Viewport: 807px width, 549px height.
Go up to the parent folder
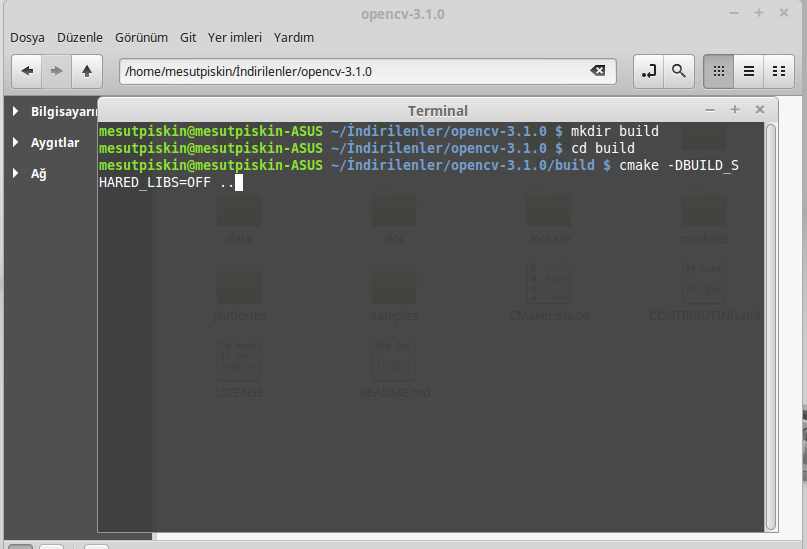88,71
